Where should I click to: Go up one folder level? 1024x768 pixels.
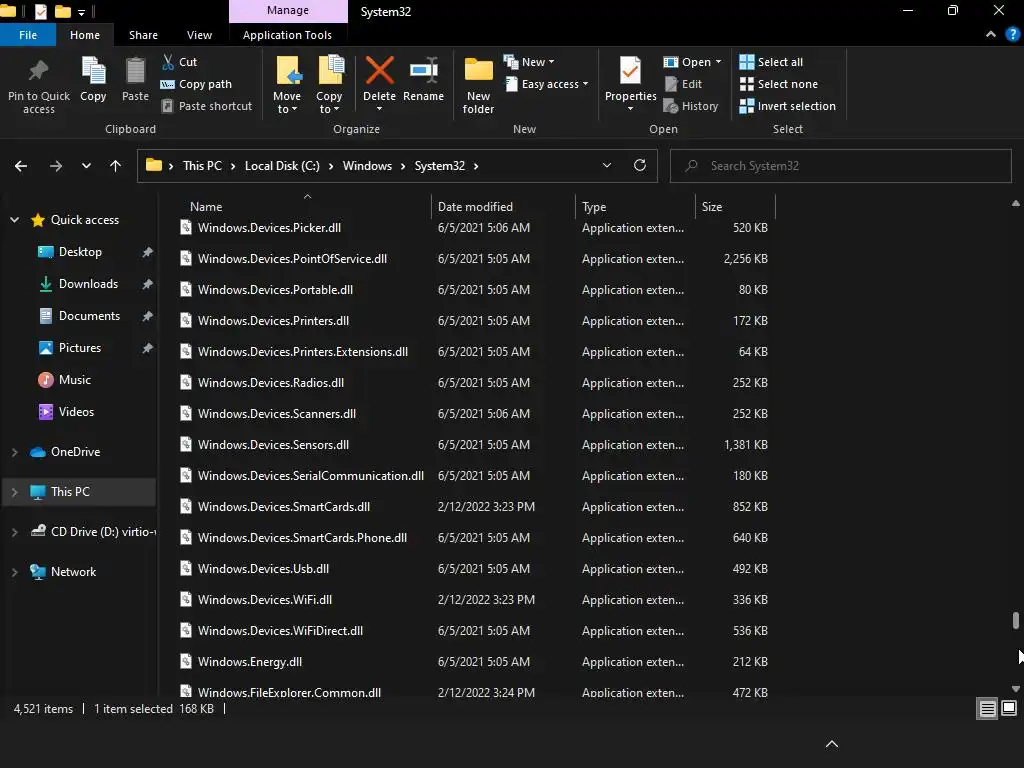pyautogui.click(x=116, y=166)
